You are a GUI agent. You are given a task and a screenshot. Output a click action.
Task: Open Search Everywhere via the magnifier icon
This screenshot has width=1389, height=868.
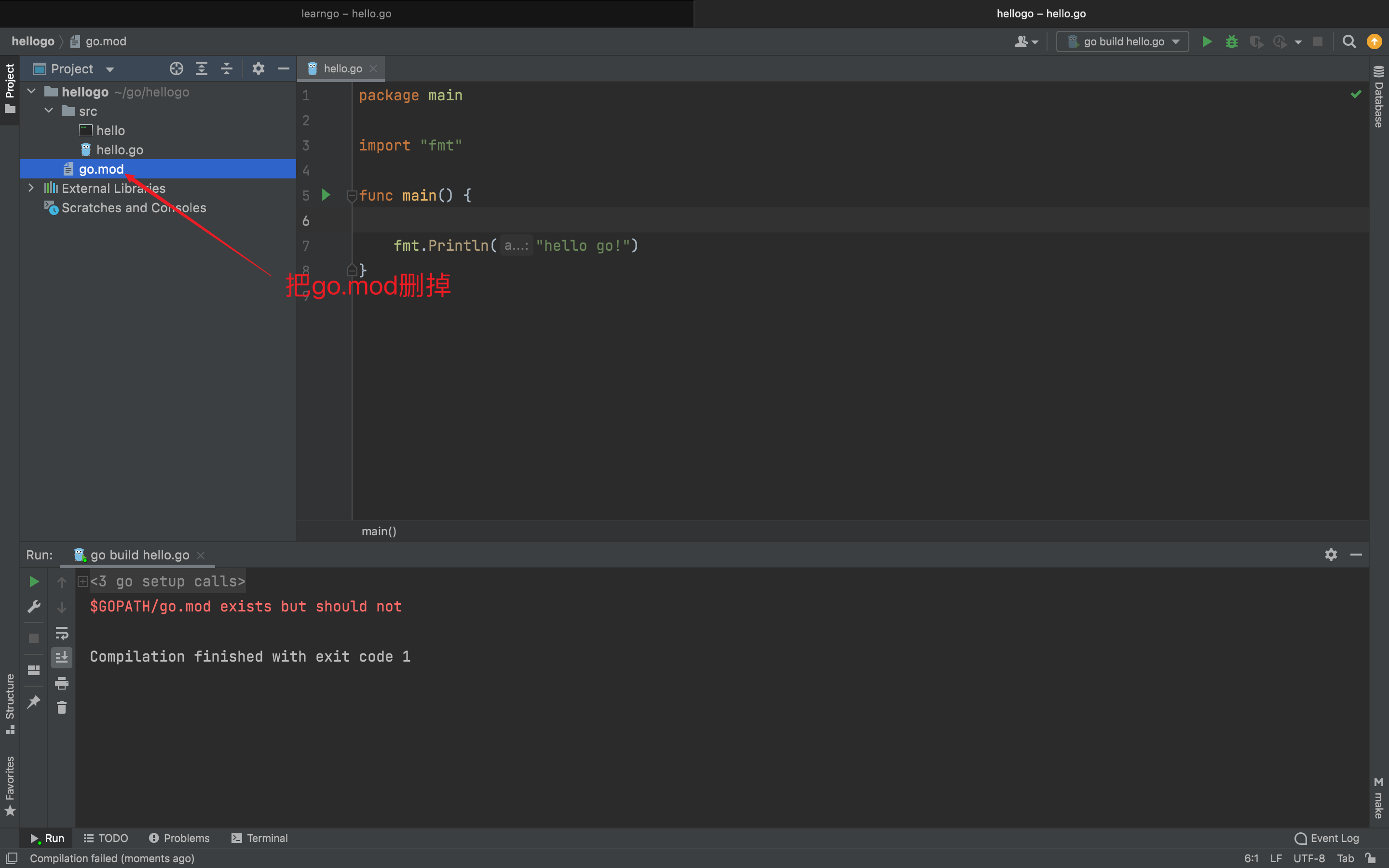click(x=1349, y=41)
